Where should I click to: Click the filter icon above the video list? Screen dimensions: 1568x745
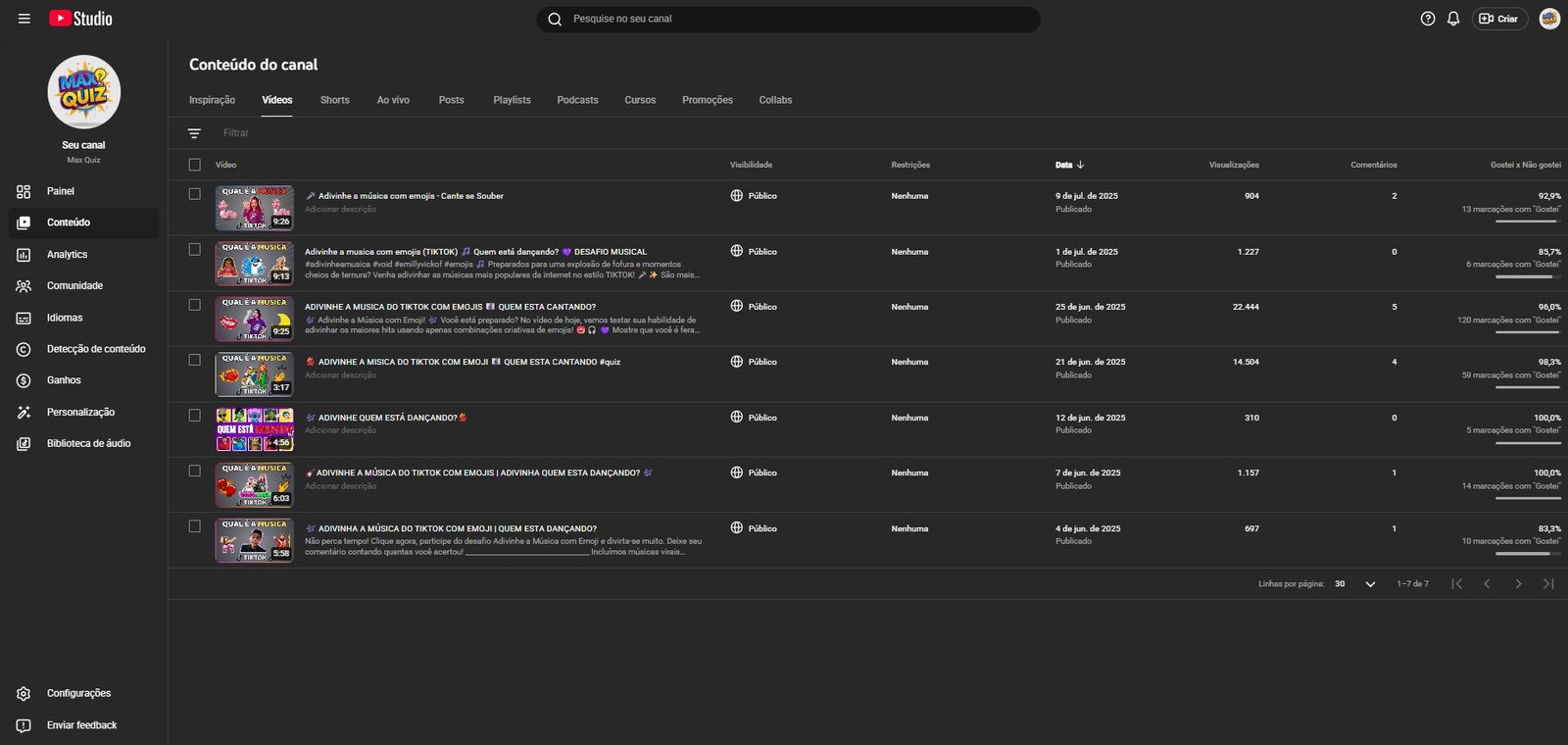[194, 133]
